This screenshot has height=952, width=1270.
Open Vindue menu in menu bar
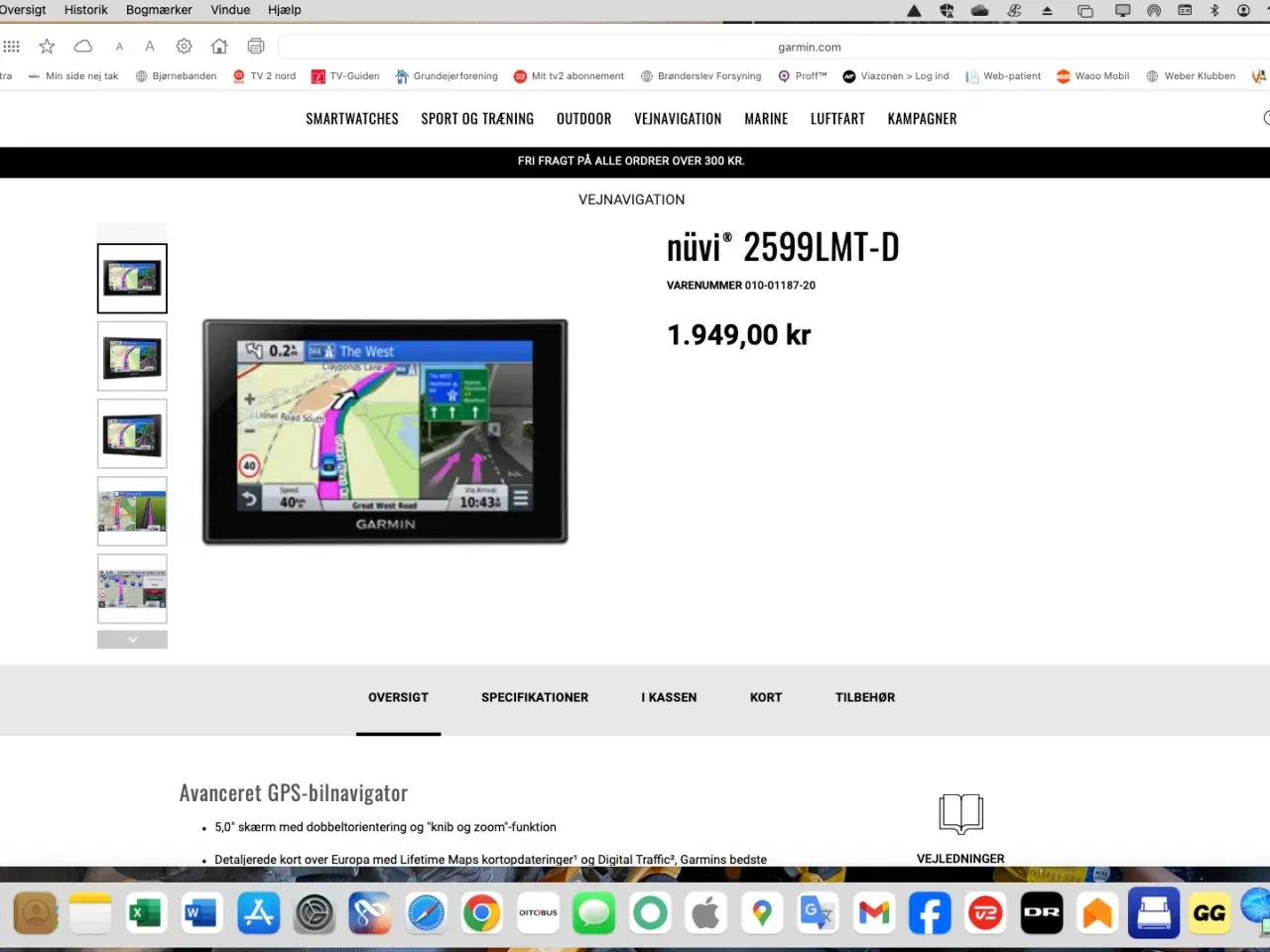click(230, 10)
